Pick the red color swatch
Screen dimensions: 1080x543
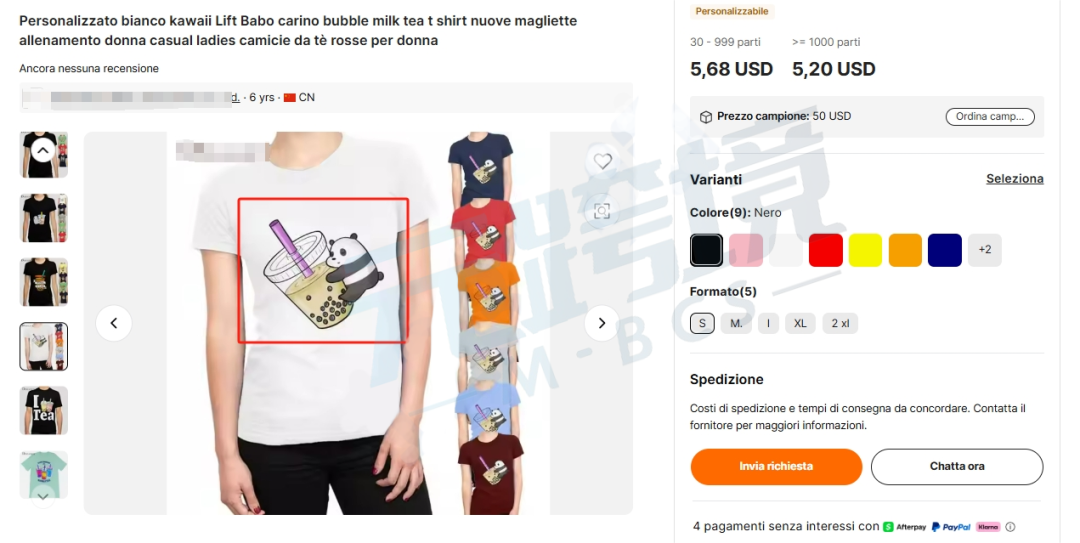826,249
